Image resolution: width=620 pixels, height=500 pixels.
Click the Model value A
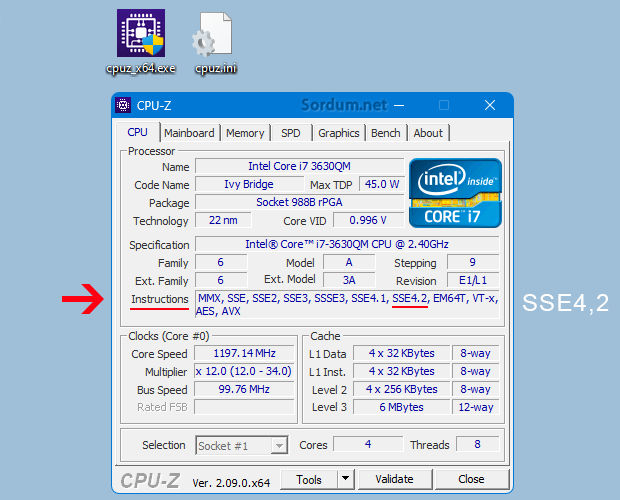(349, 262)
